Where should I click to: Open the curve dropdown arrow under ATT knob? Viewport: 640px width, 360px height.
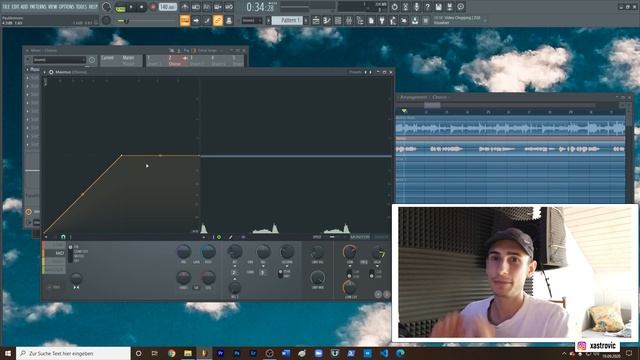point(234,266)
